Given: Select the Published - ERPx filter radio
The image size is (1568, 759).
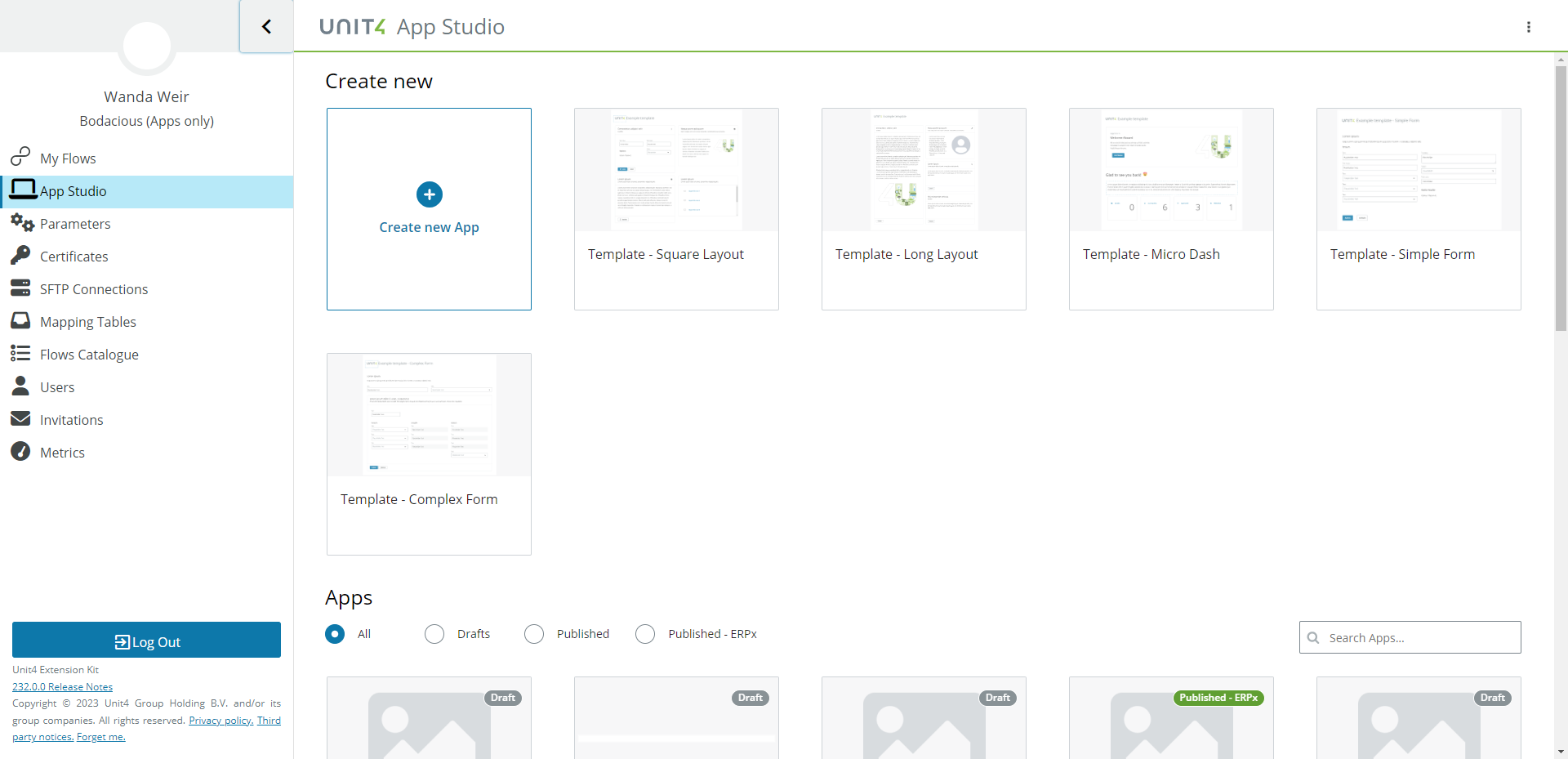Looking at the screenshot, I should 645,634.
